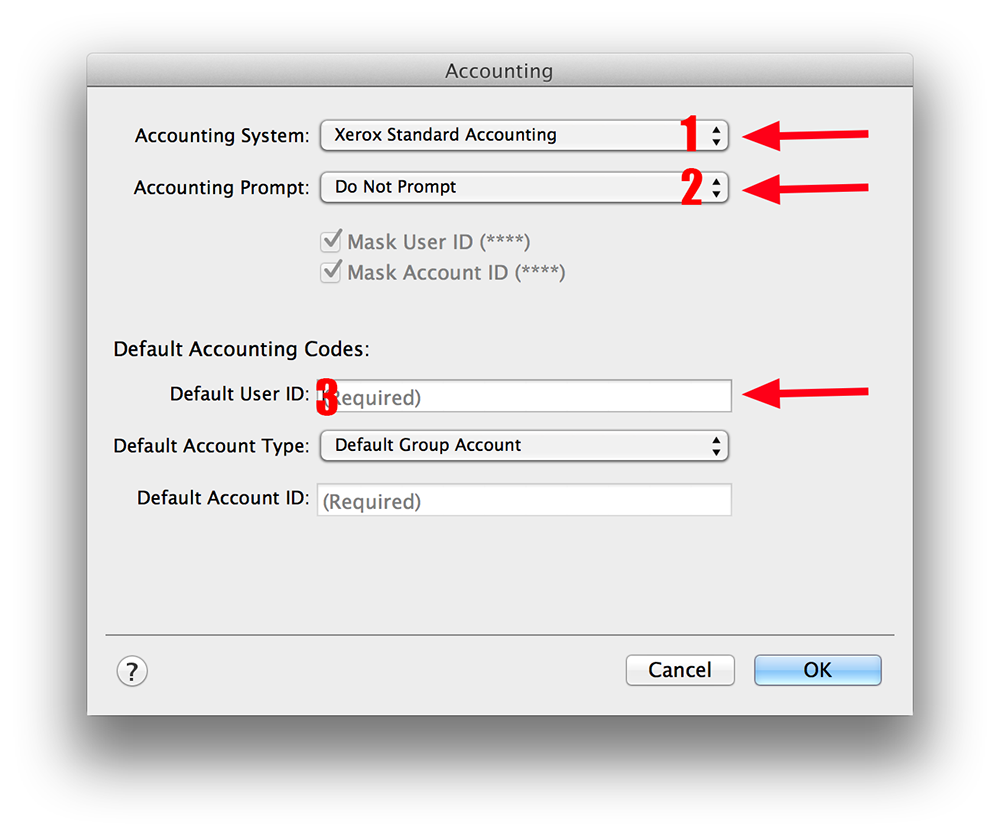
Task: Click the red number 2 annotation
Action: (x=691, y=188)
